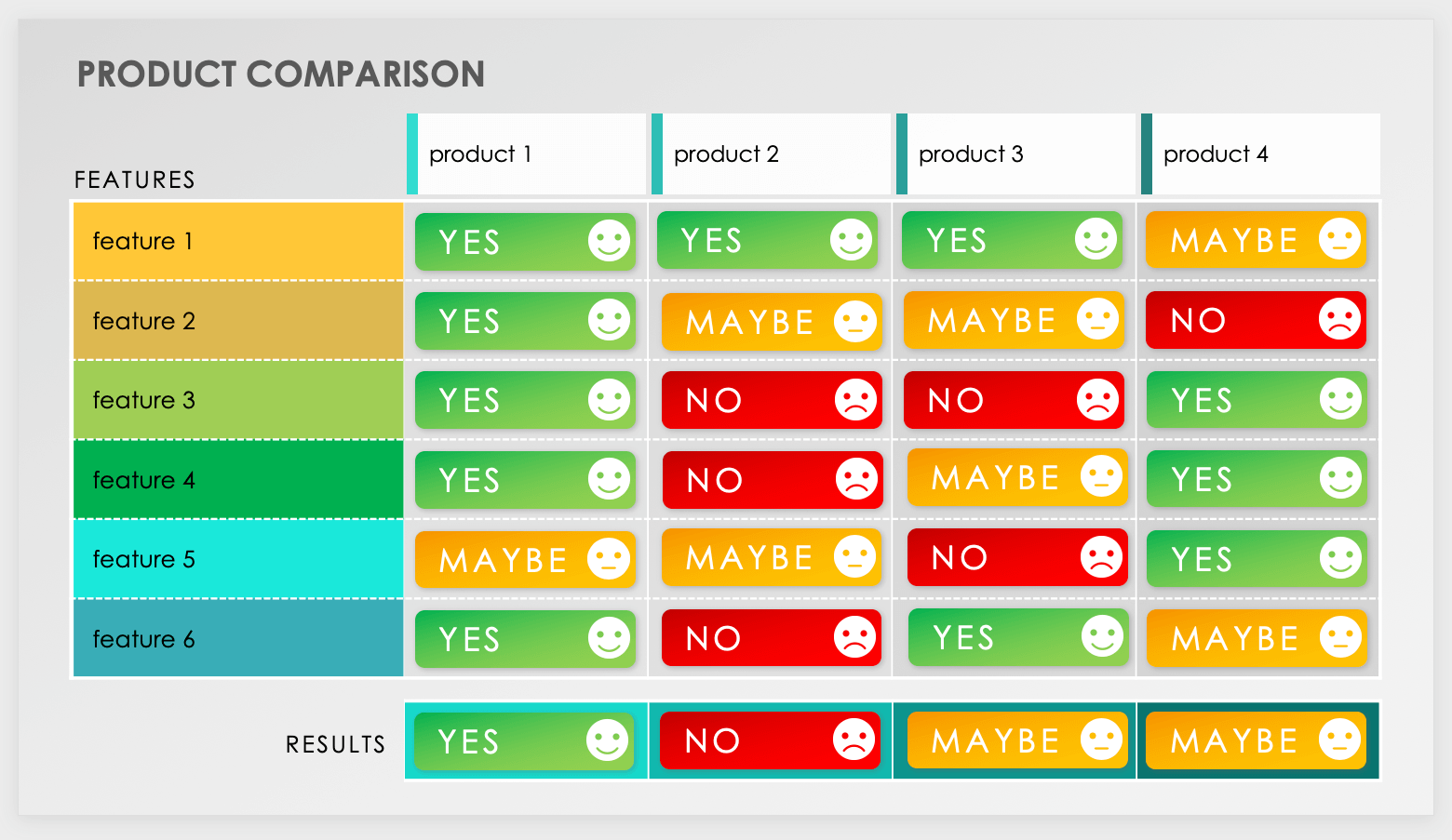Click the smiley icon in product 1 Results cell
Viewport: 1452px width, 840px height.
607,740
